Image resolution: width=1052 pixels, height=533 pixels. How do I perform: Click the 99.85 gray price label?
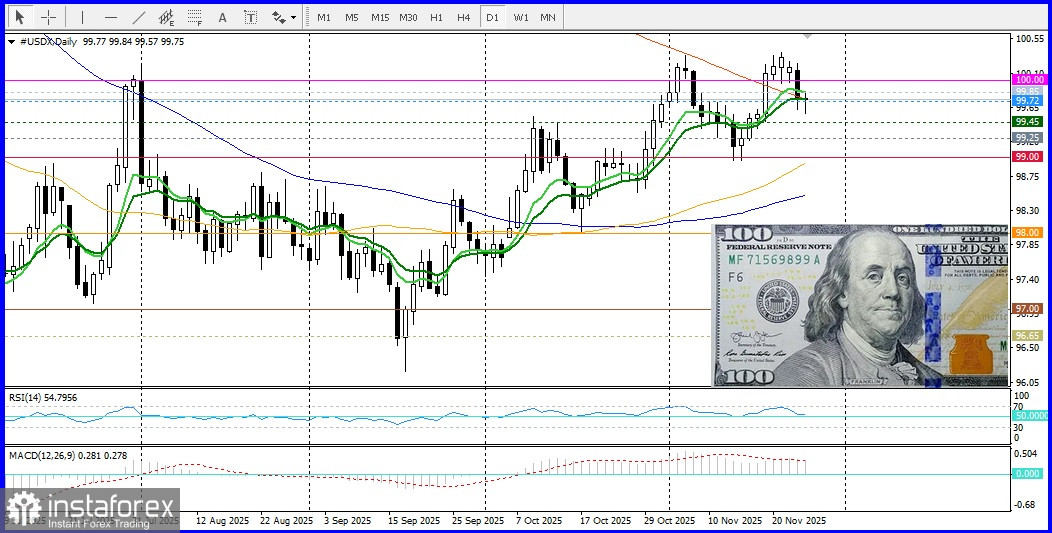(1028, 91)
